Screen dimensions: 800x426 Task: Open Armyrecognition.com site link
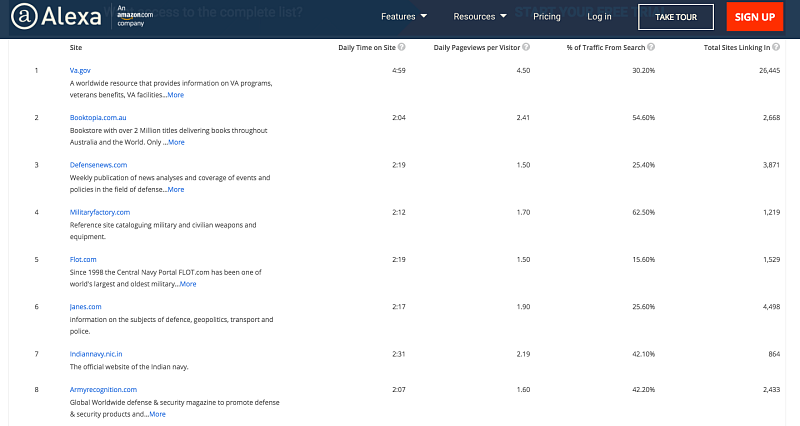(x=103, y=389)
